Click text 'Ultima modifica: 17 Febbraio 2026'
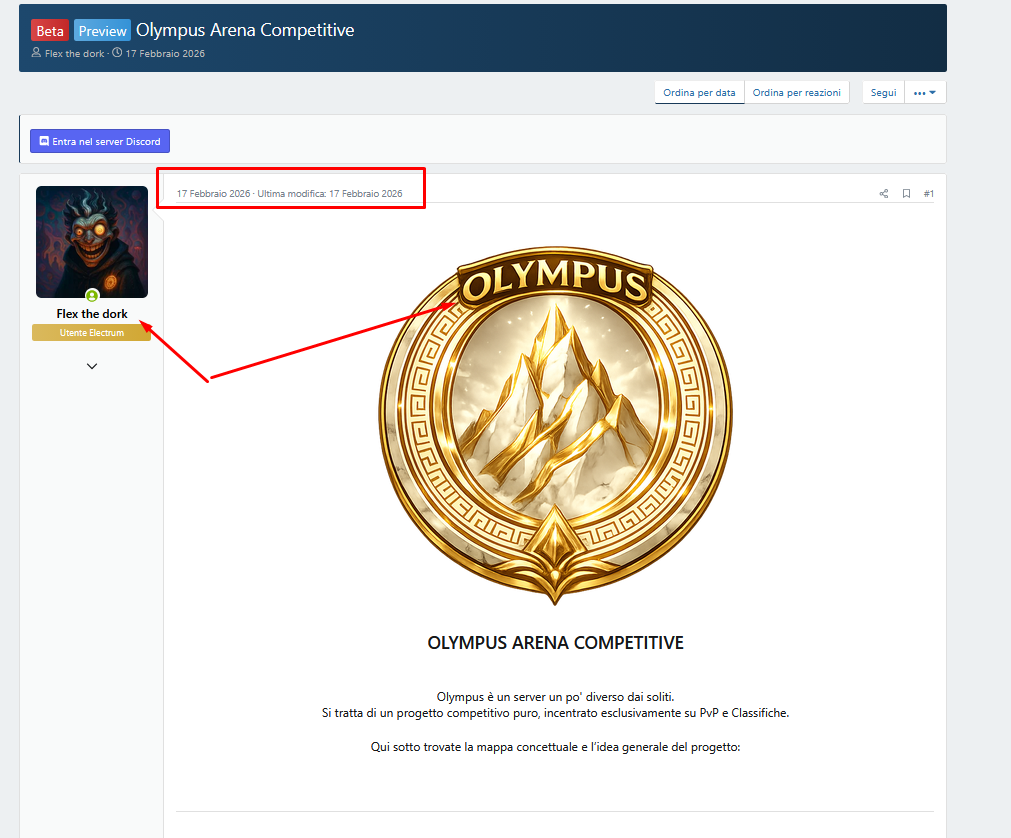Image resolution: width=1011 pixels, height=838 pixels. 330,193
